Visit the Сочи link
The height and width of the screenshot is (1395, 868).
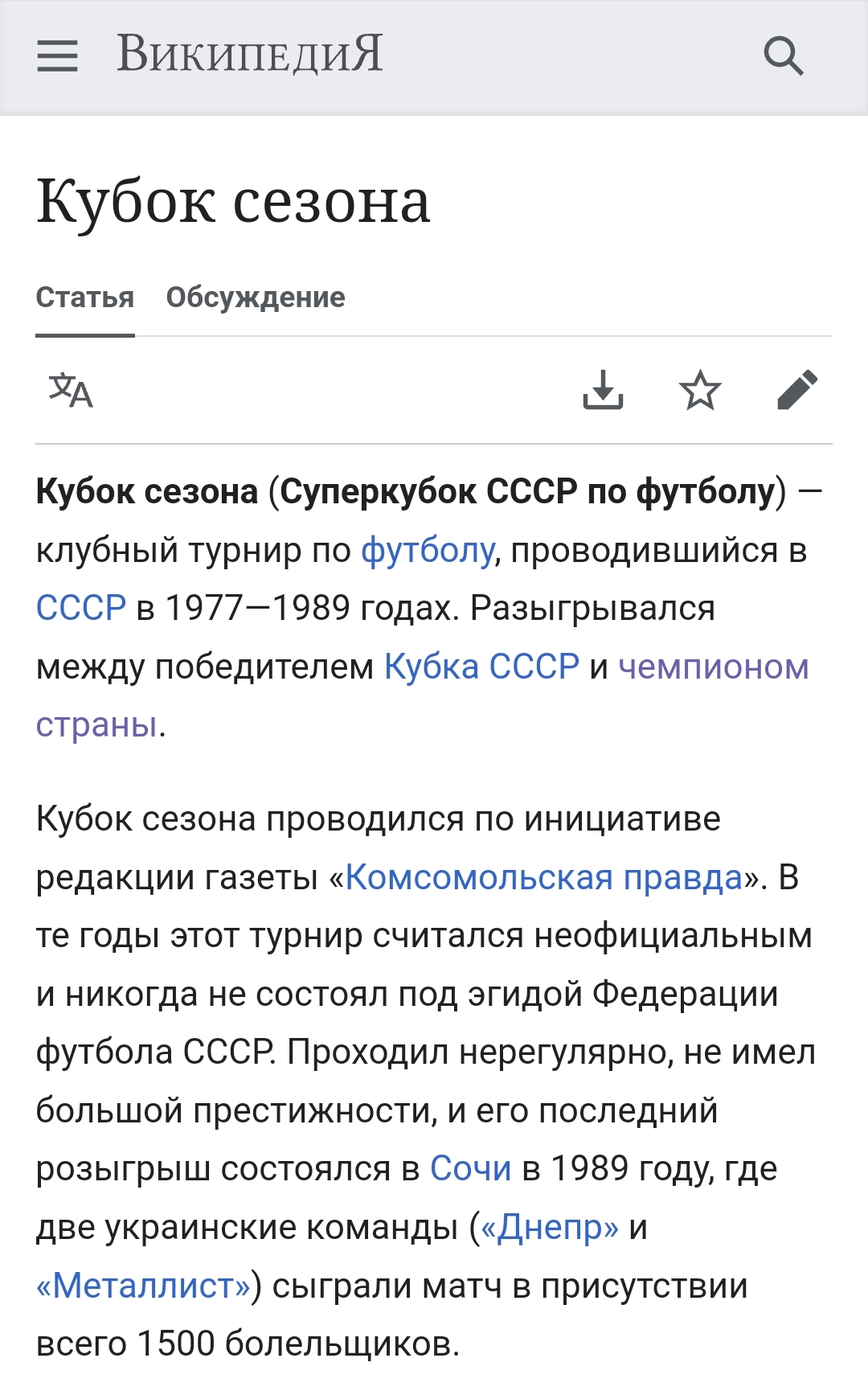click(471, 1168)
